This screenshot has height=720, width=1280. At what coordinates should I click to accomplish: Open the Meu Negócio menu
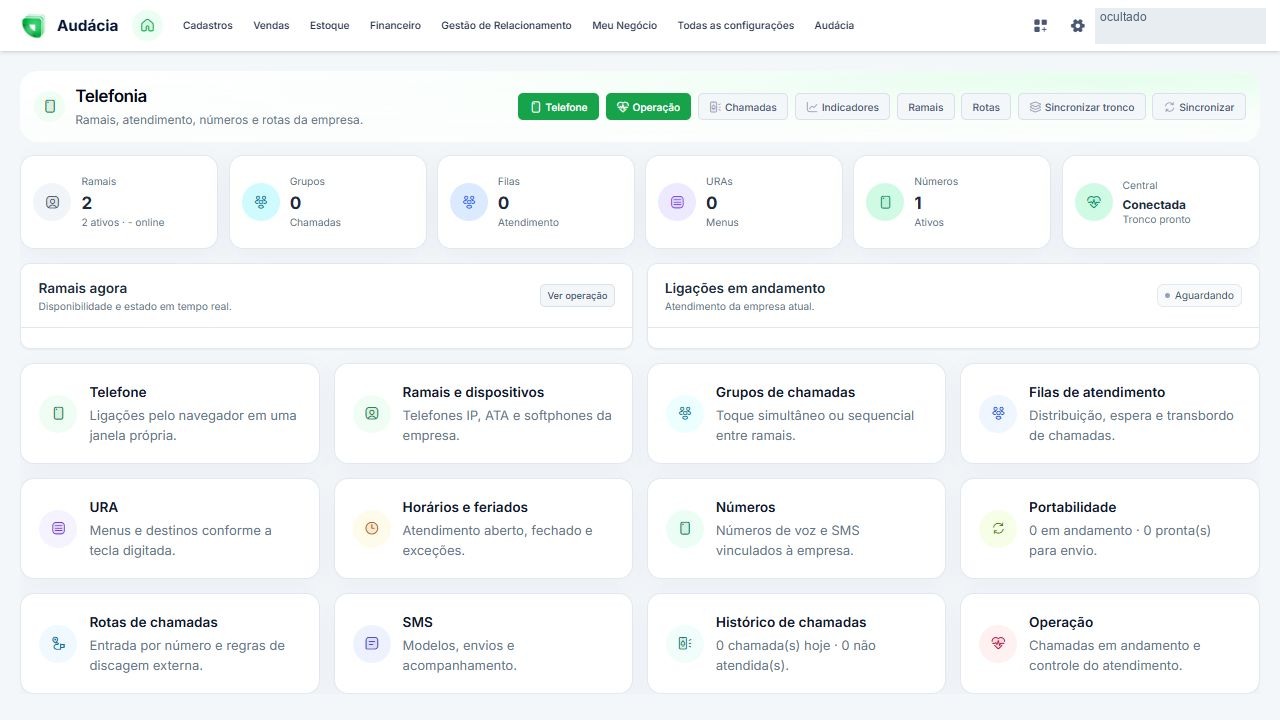(x=625, y=26)
